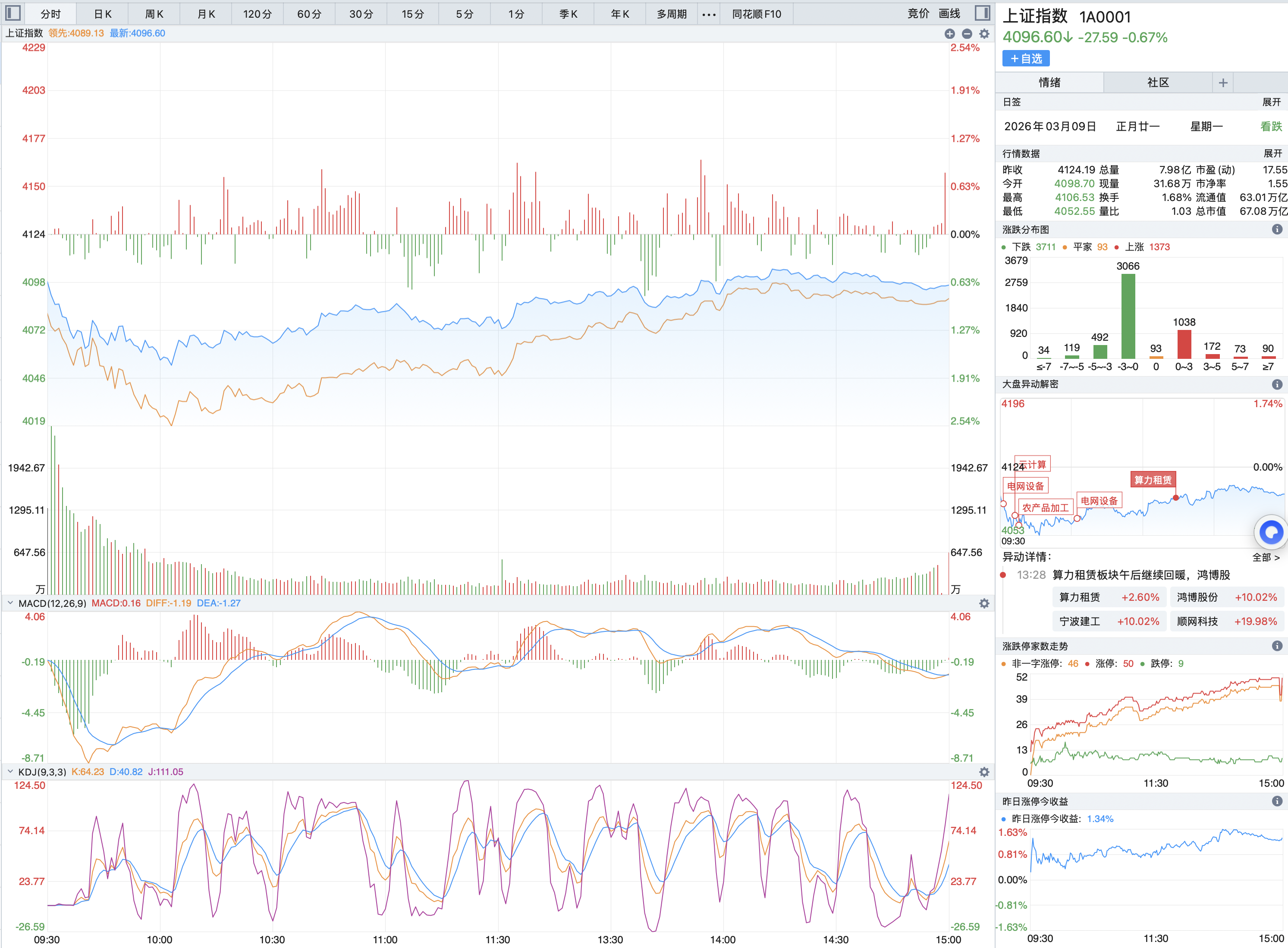Click the 看跌 sentiment label
The height and width of the screenshot is (948, 1288).
(1271, 126)
